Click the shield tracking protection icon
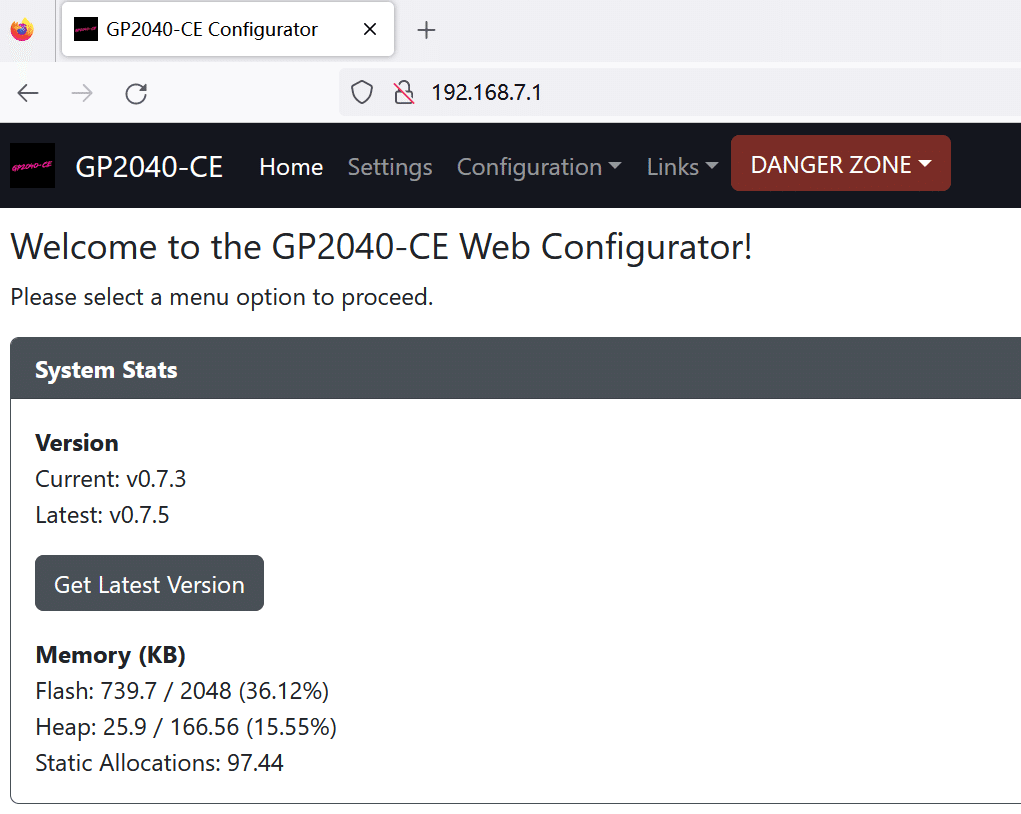The height and width of the screenshot is (814, 1021). (x=361, y=92)
